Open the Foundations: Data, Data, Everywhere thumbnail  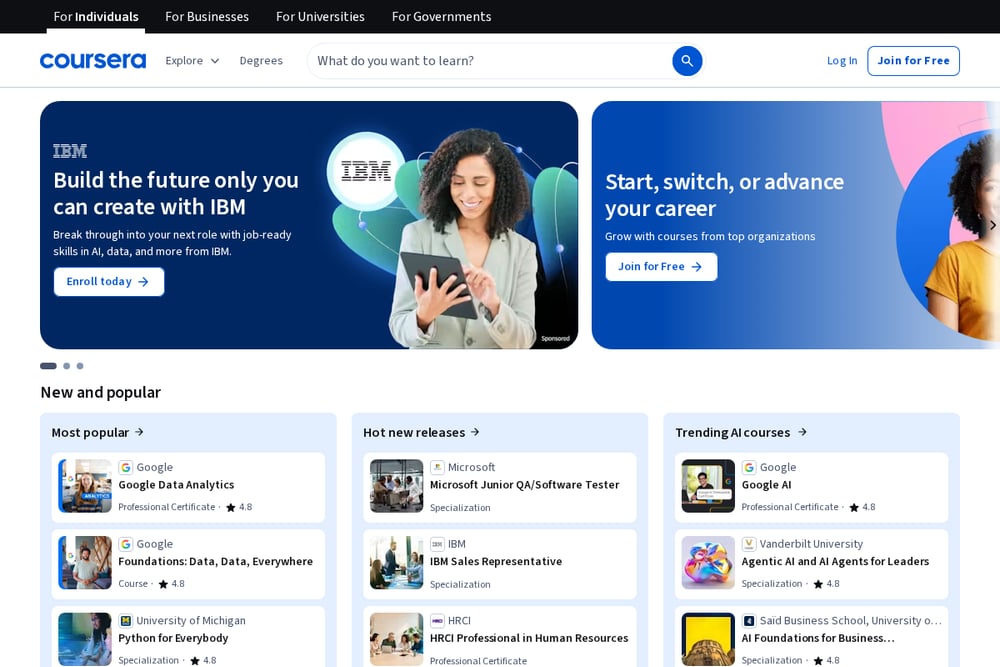coord(85,562)
